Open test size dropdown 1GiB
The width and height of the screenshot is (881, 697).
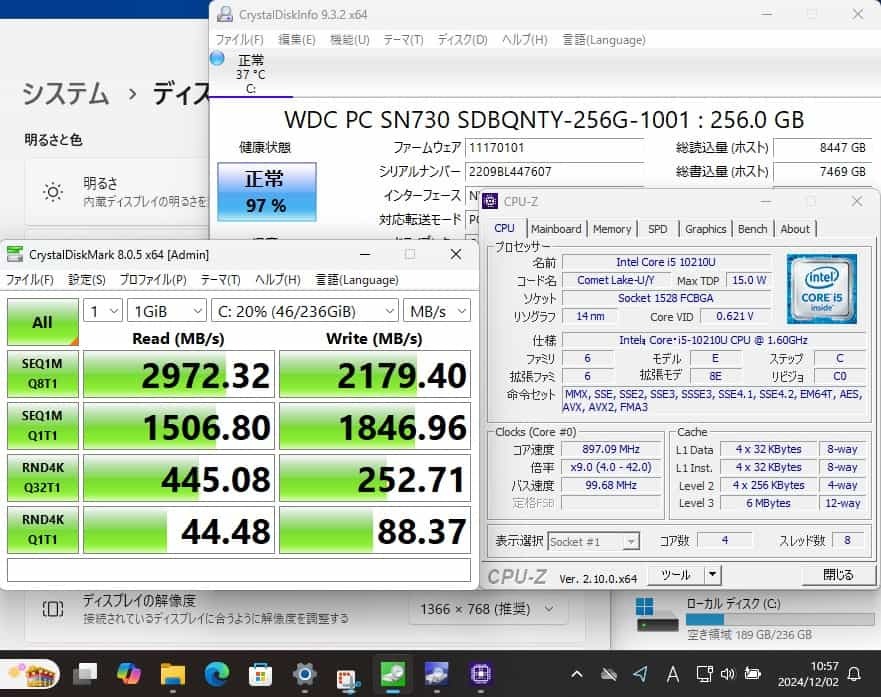pos(167,311)
